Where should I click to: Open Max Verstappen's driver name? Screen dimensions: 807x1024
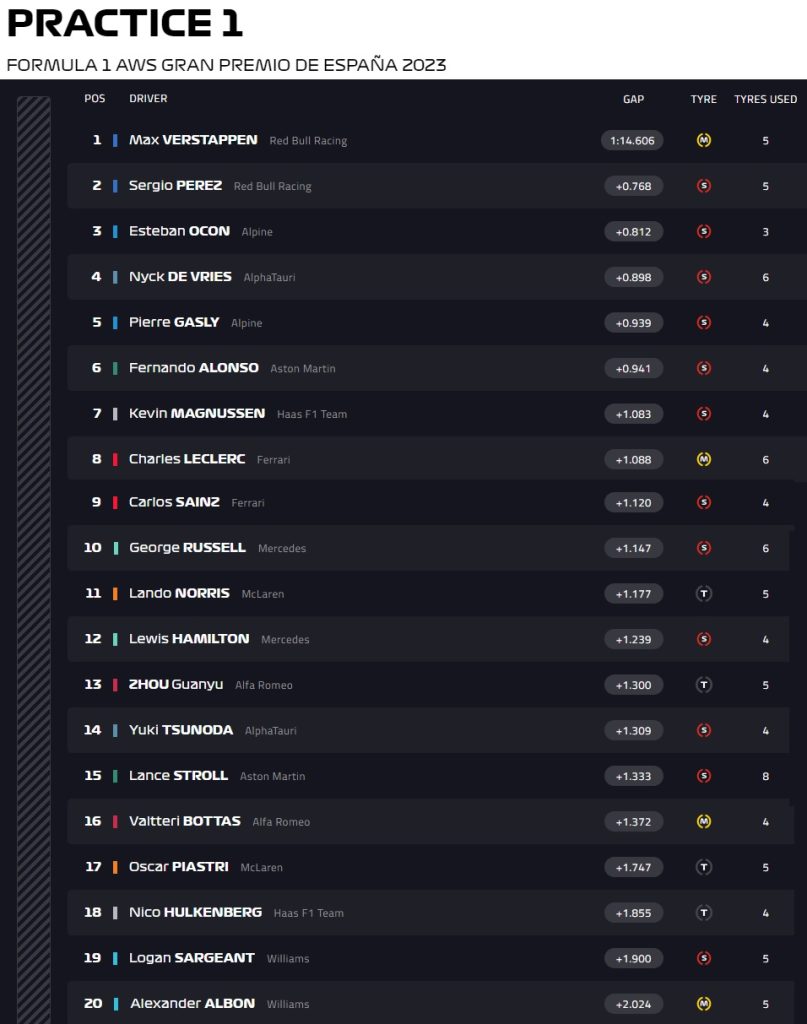tap(193, 140)
